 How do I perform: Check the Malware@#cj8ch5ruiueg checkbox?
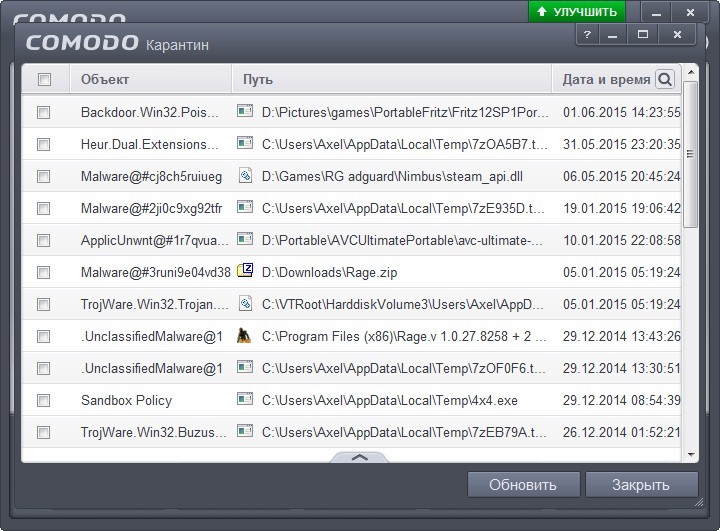click(44, 176)
